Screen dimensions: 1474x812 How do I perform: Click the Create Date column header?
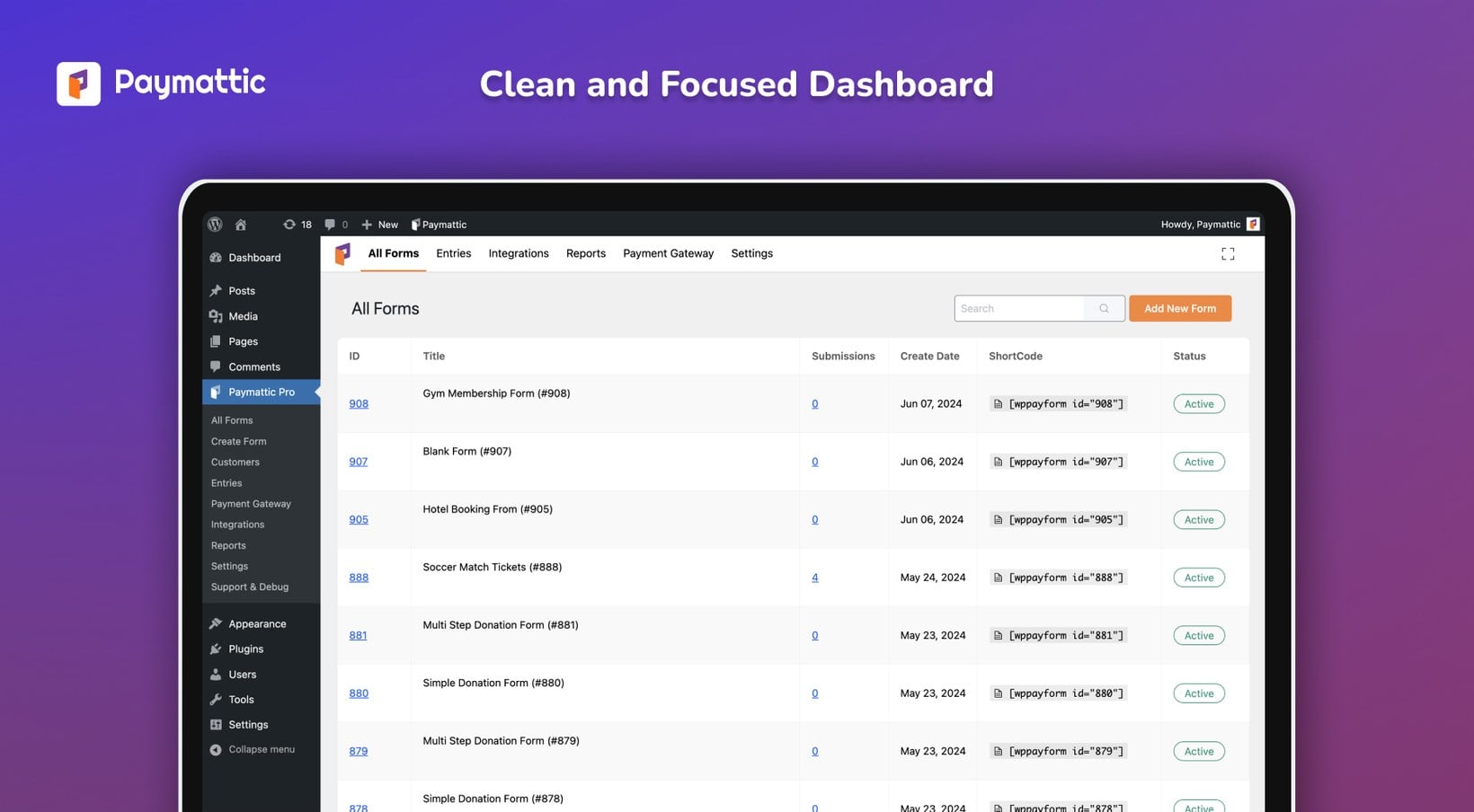pyautogui.click(x=930, y=357)
